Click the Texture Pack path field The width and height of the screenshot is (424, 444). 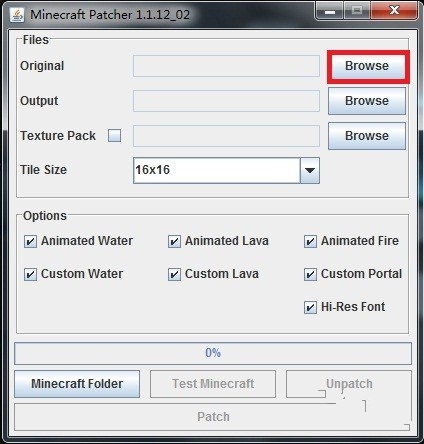coord(226,136)
